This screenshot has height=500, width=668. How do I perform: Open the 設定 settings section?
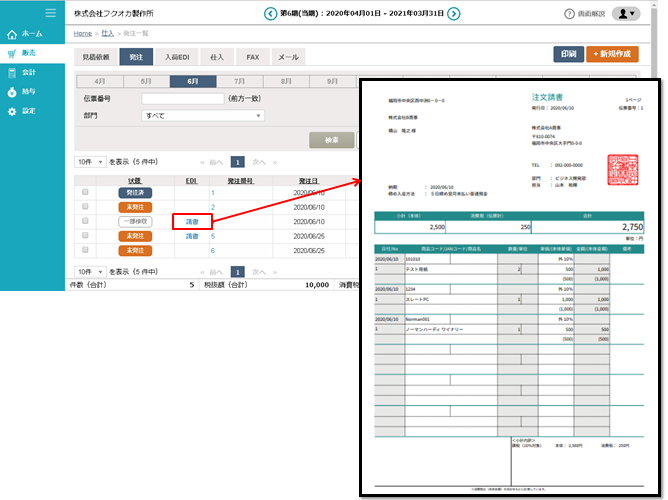click(30, 111)
